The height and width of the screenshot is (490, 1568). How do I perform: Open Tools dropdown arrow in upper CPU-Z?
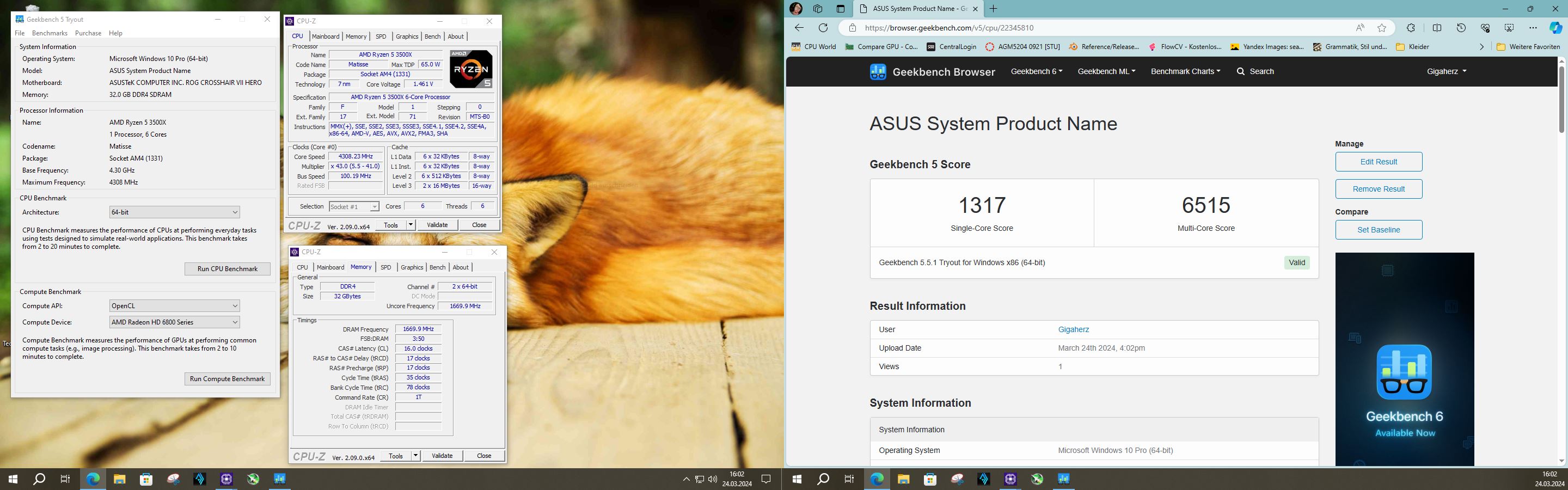click(x=411, y=225)
